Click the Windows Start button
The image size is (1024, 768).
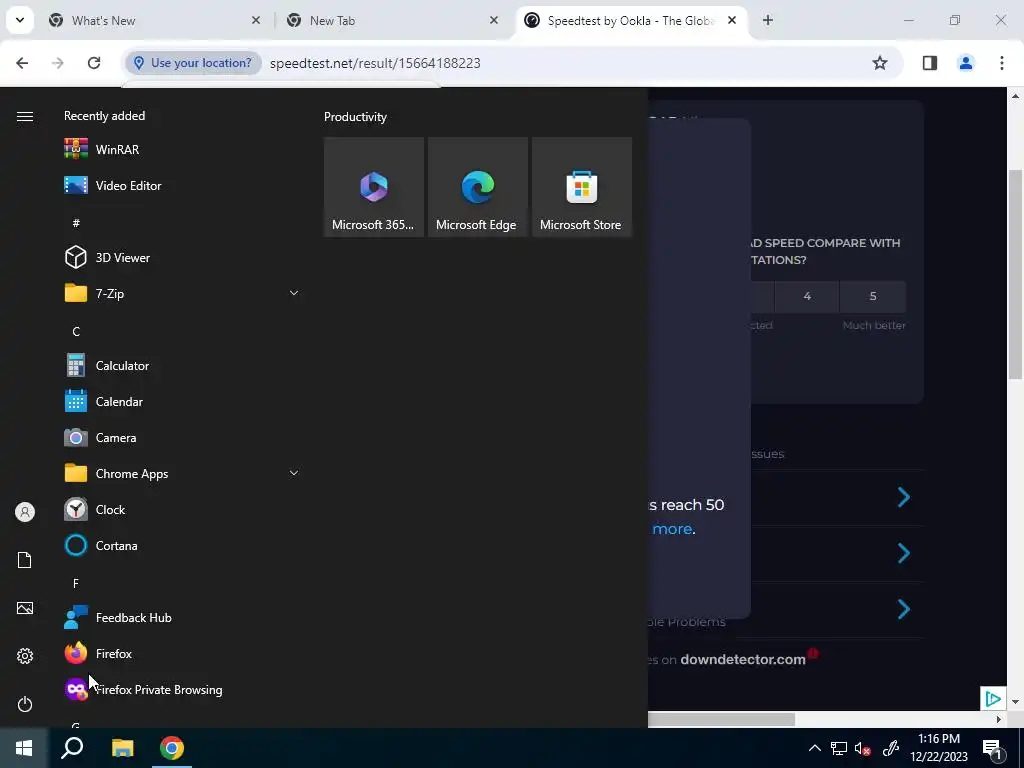24,748
